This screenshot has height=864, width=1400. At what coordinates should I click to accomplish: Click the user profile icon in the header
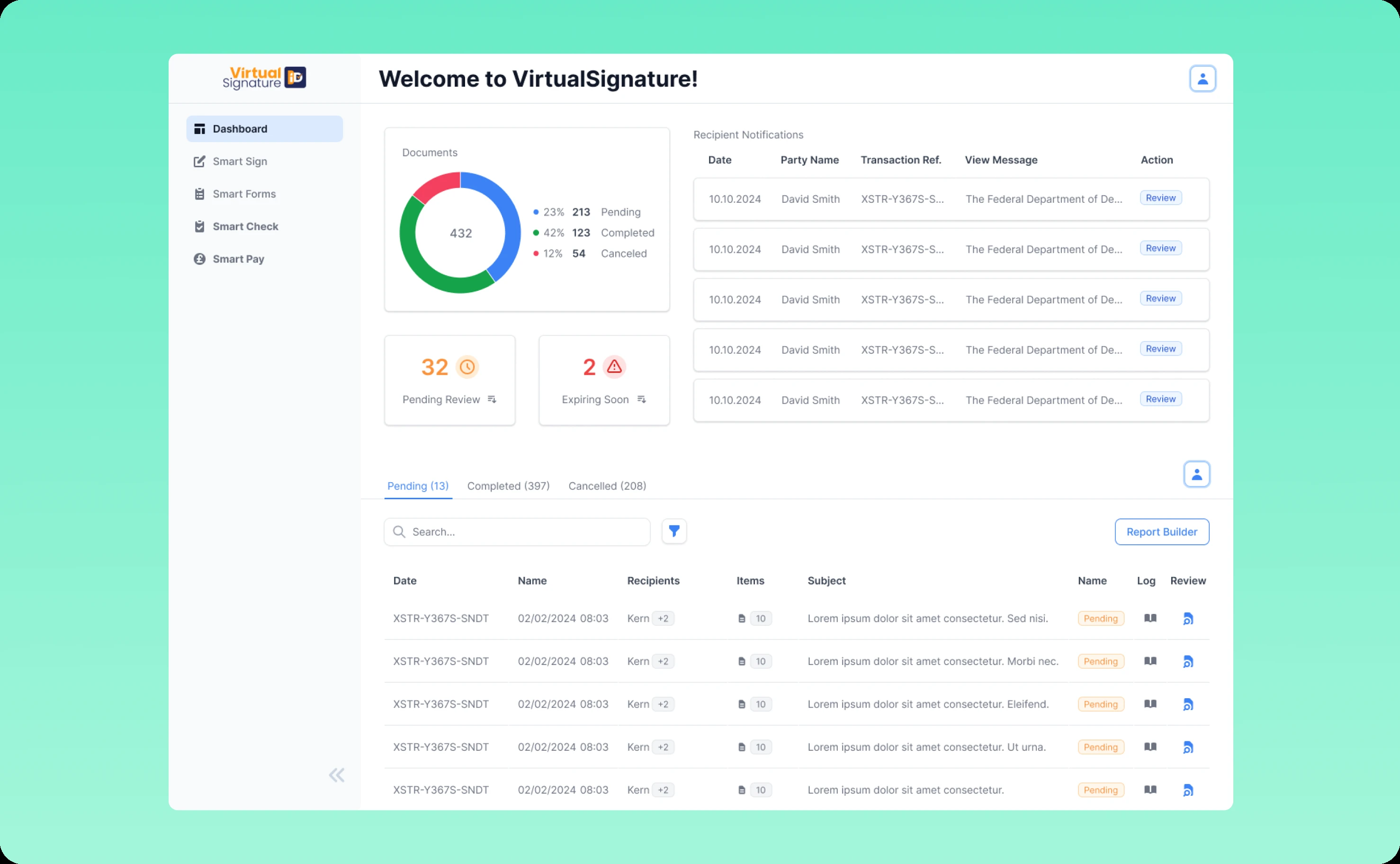(x=1203, y=79)
